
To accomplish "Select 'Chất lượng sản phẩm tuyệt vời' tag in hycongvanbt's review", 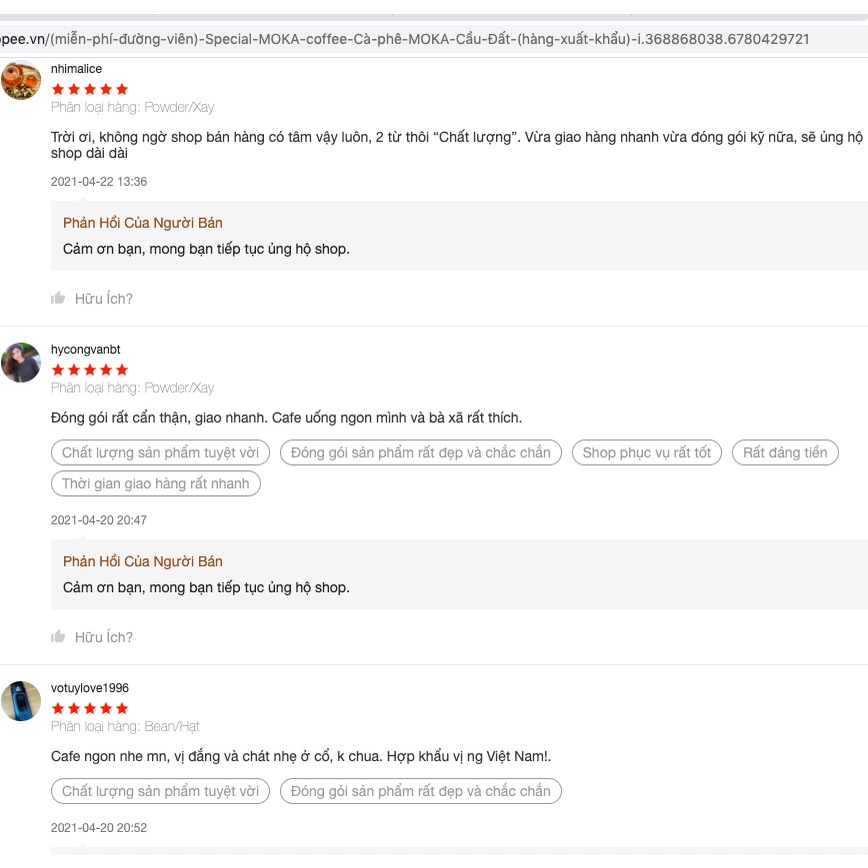I will click(x=160, y=452).
